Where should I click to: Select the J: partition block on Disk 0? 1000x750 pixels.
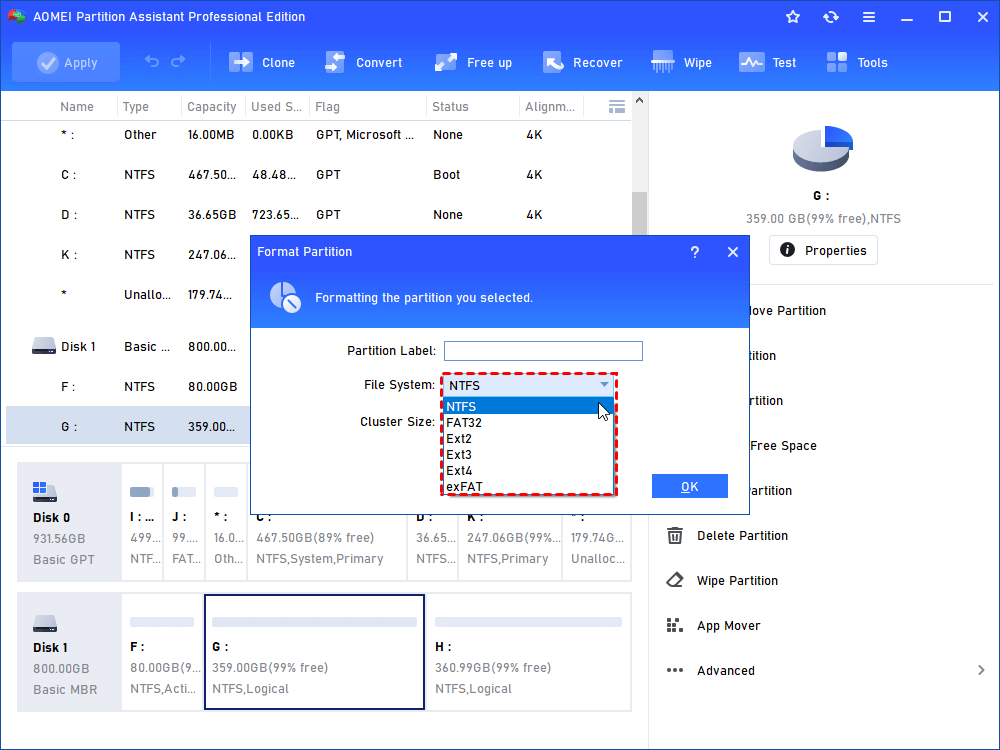coord(184,522)
